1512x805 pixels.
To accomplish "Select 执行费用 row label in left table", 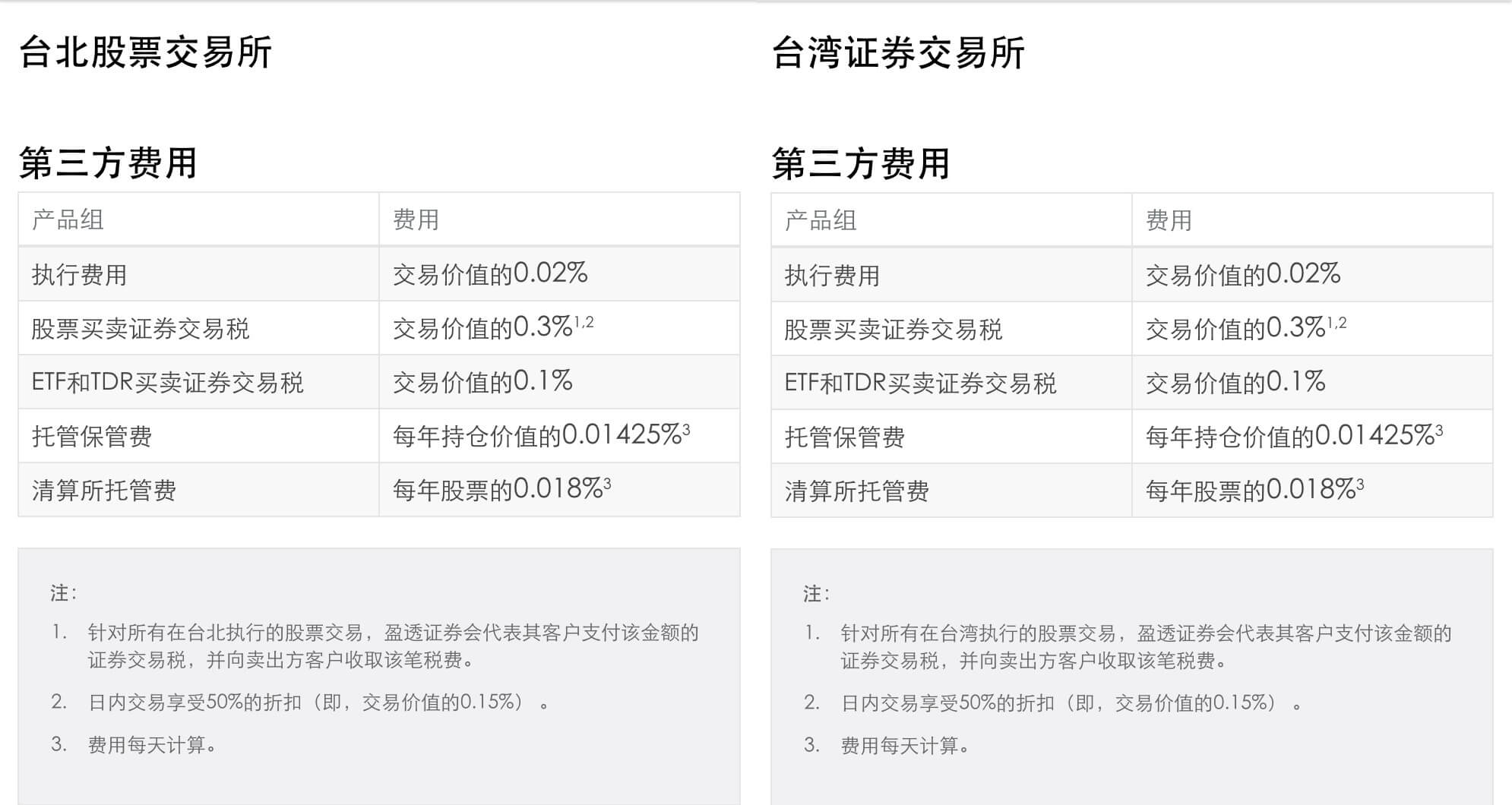I will pos(79,275).
